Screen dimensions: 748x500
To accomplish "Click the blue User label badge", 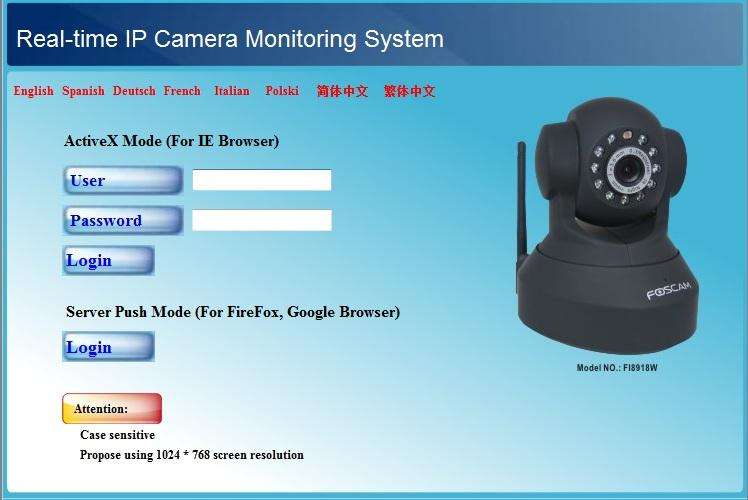I will tap(123, 180).
